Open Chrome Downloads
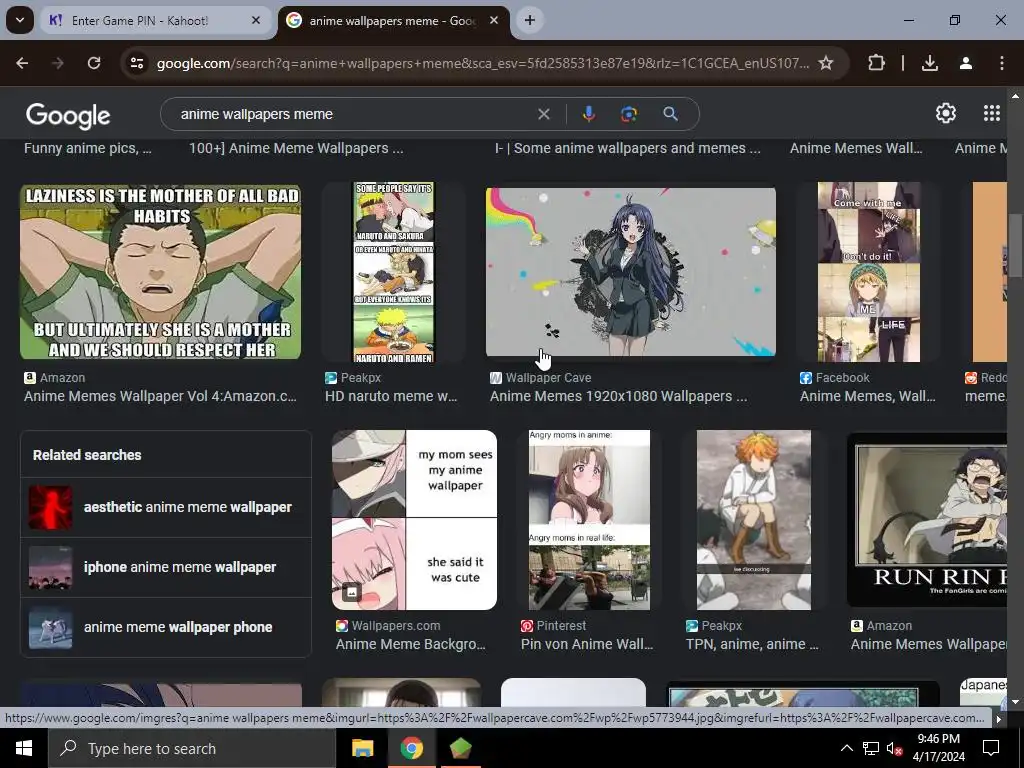 (930, 63)
